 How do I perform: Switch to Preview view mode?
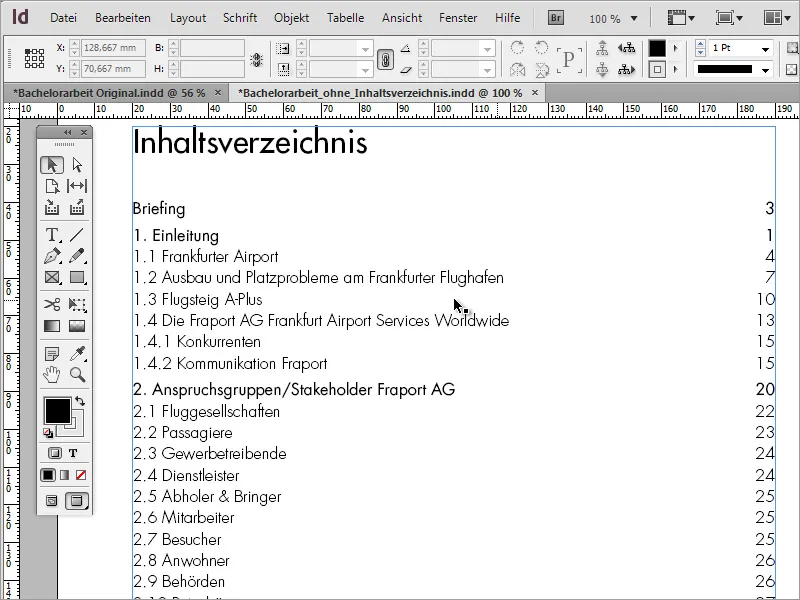[77, 501]
